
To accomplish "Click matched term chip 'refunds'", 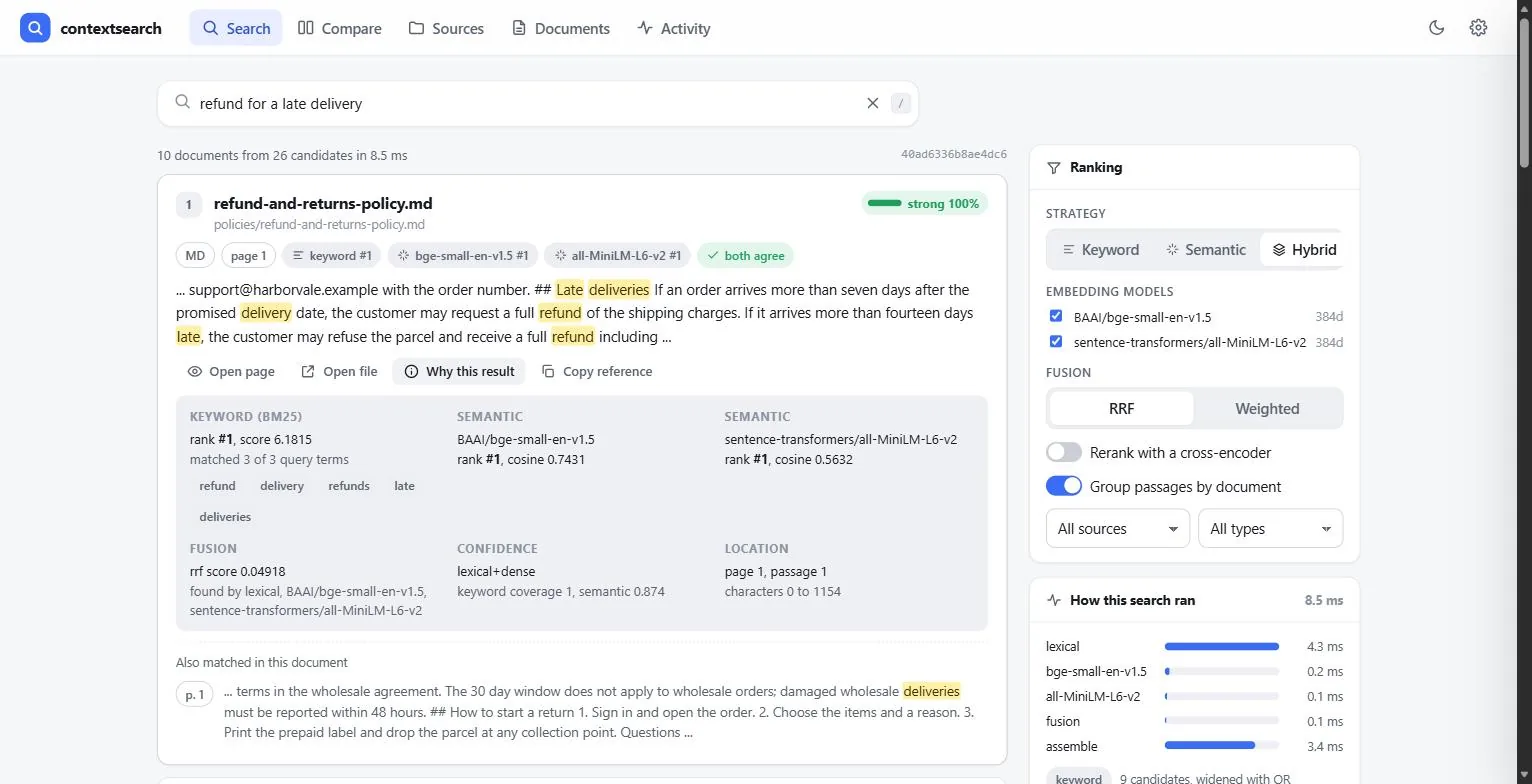I will click(349, 486).
